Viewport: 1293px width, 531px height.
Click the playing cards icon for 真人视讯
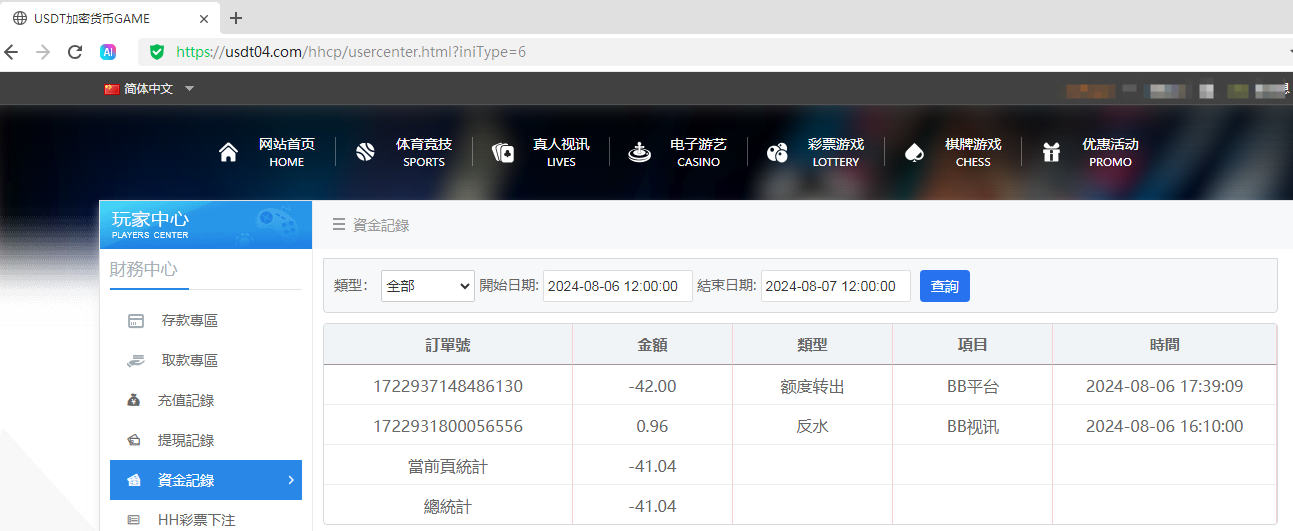(502, 152)
